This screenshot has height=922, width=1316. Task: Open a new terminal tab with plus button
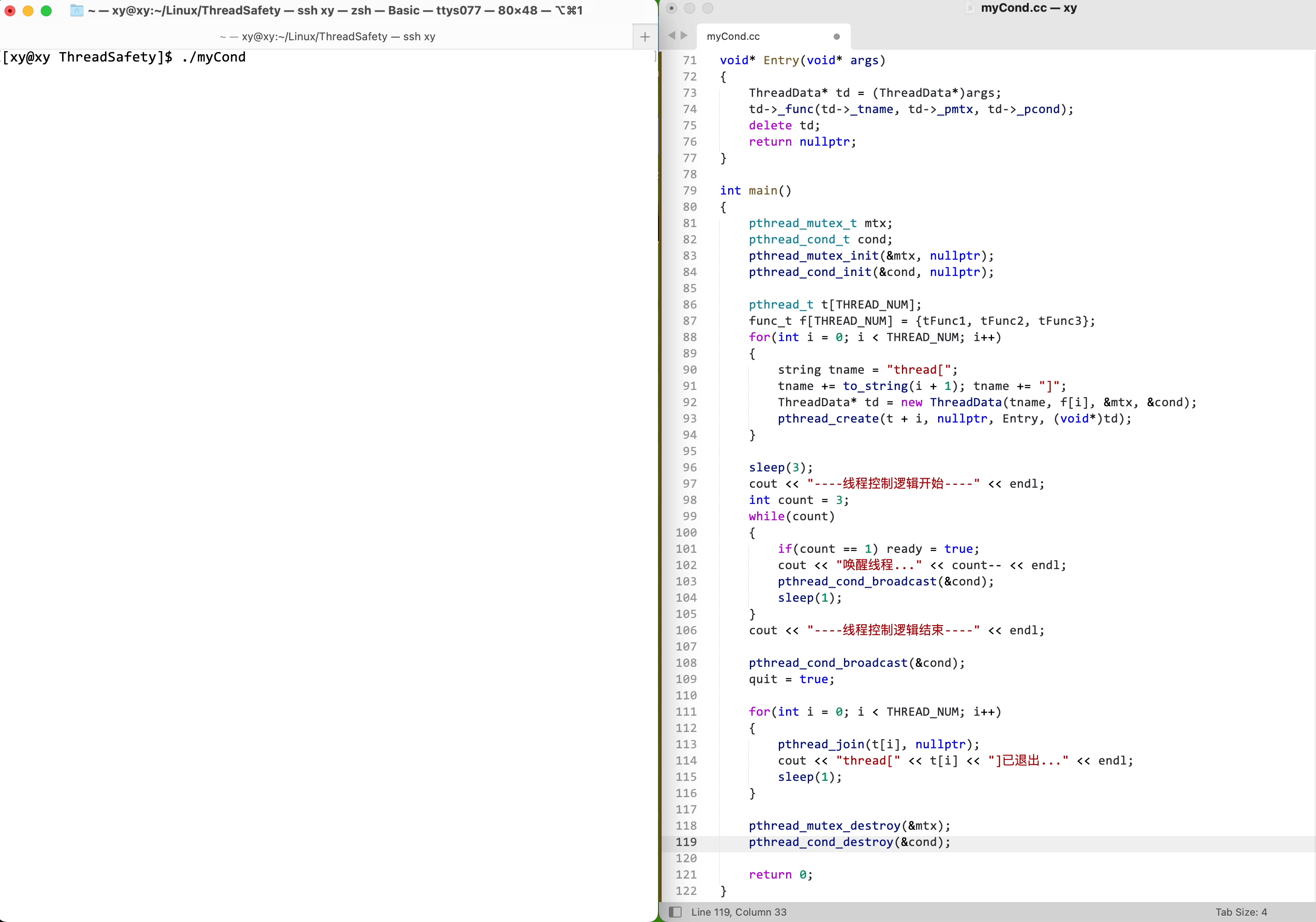(645, 37)
